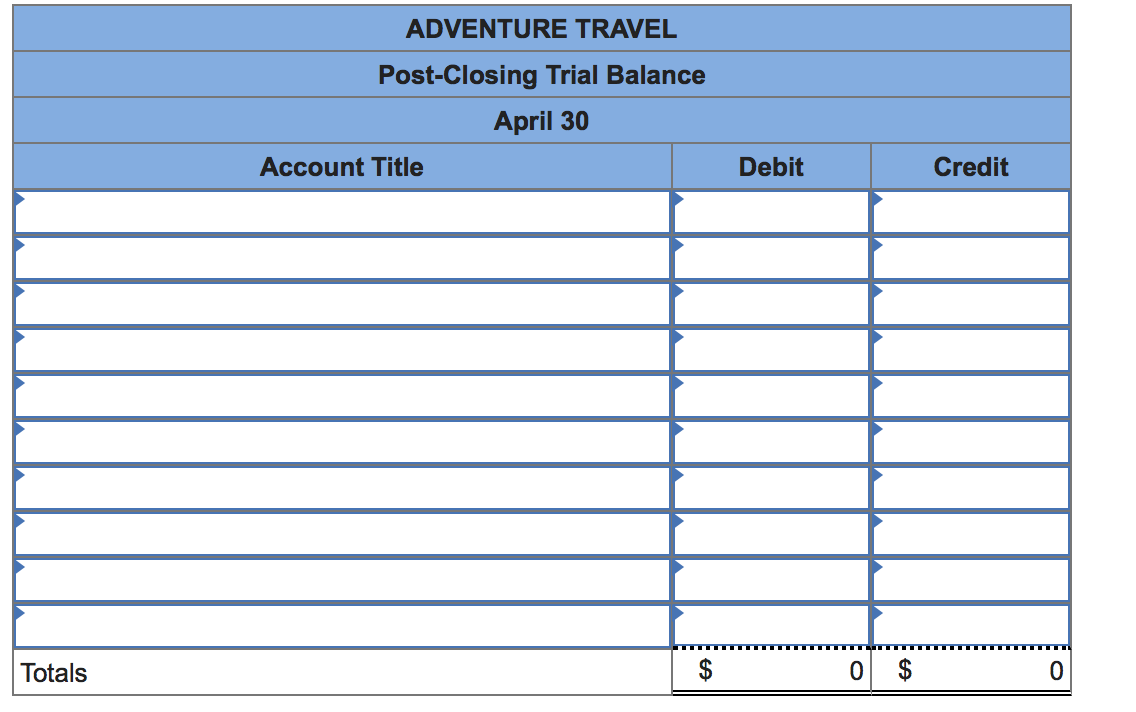The width and height of the screenshot is (1136, 712).
Task: Click the second row Debit input cell
Action: 771,257
